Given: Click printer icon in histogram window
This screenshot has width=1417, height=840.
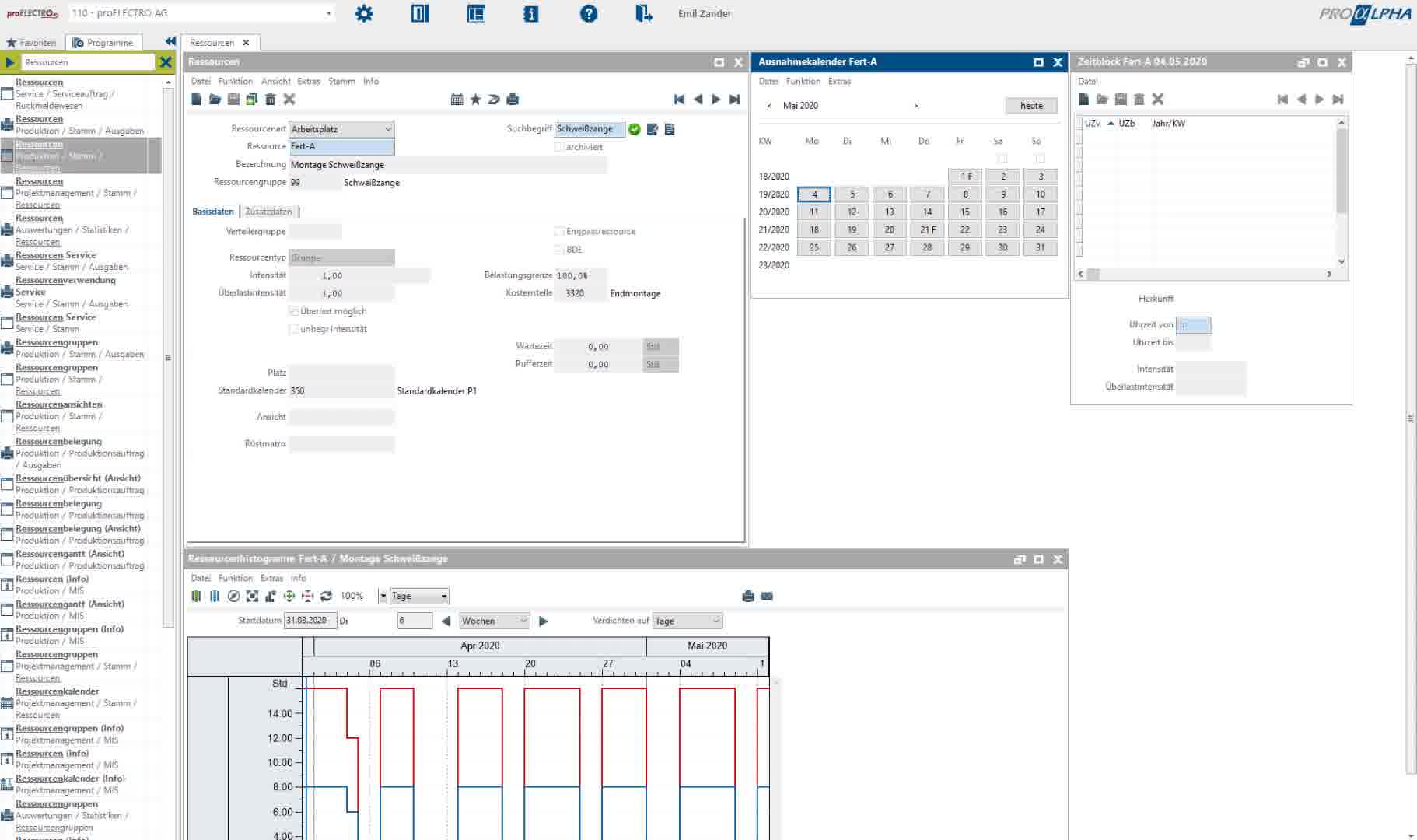Looking at the screenshot, I should coord(748,596).
